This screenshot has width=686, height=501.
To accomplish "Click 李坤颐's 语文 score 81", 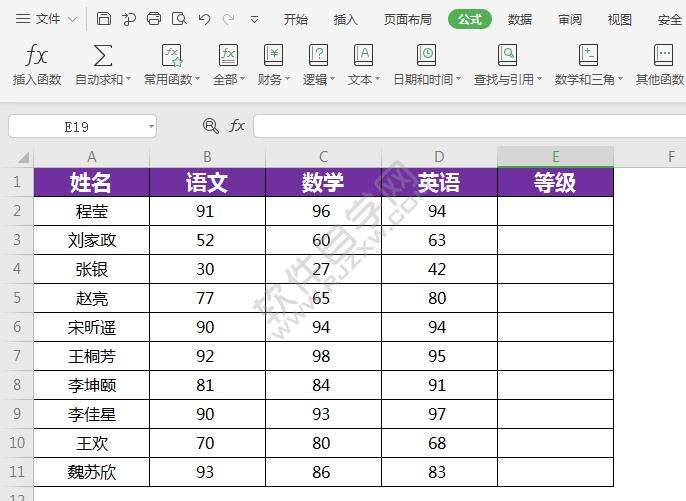I will pos(207,385).
